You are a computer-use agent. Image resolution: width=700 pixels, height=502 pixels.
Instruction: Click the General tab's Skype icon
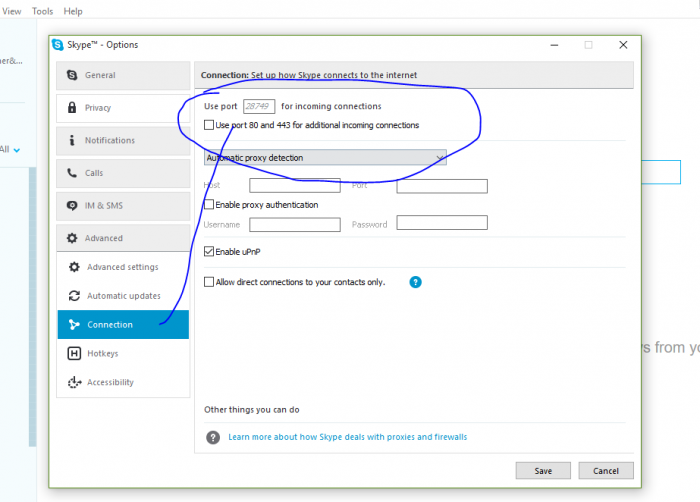[72, 75]
